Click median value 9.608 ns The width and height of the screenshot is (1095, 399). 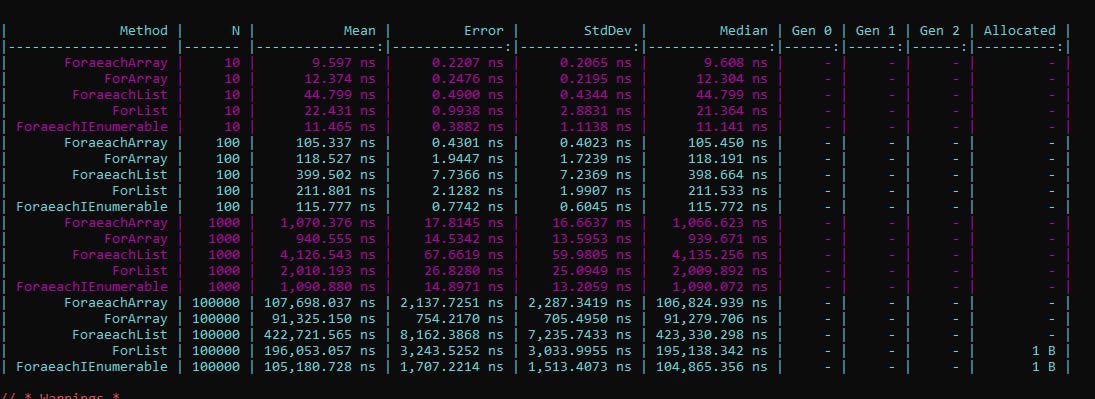pos(735,63)
